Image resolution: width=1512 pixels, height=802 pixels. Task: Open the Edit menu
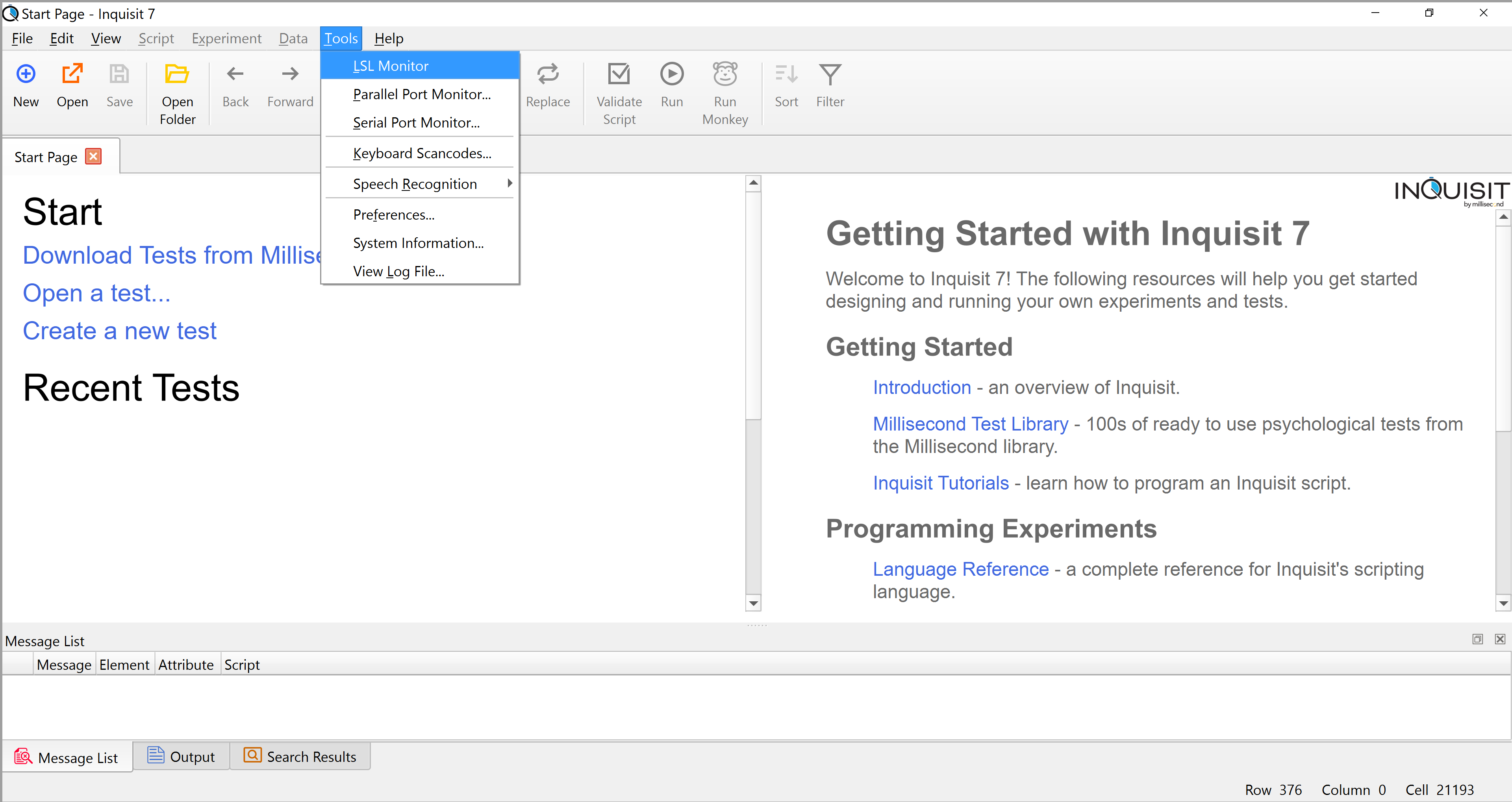point(62,38)
